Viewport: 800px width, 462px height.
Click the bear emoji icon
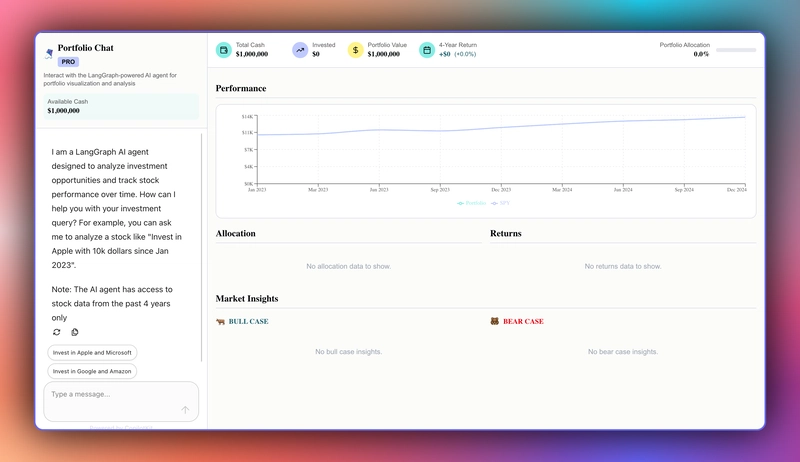(x=494, y=321)
